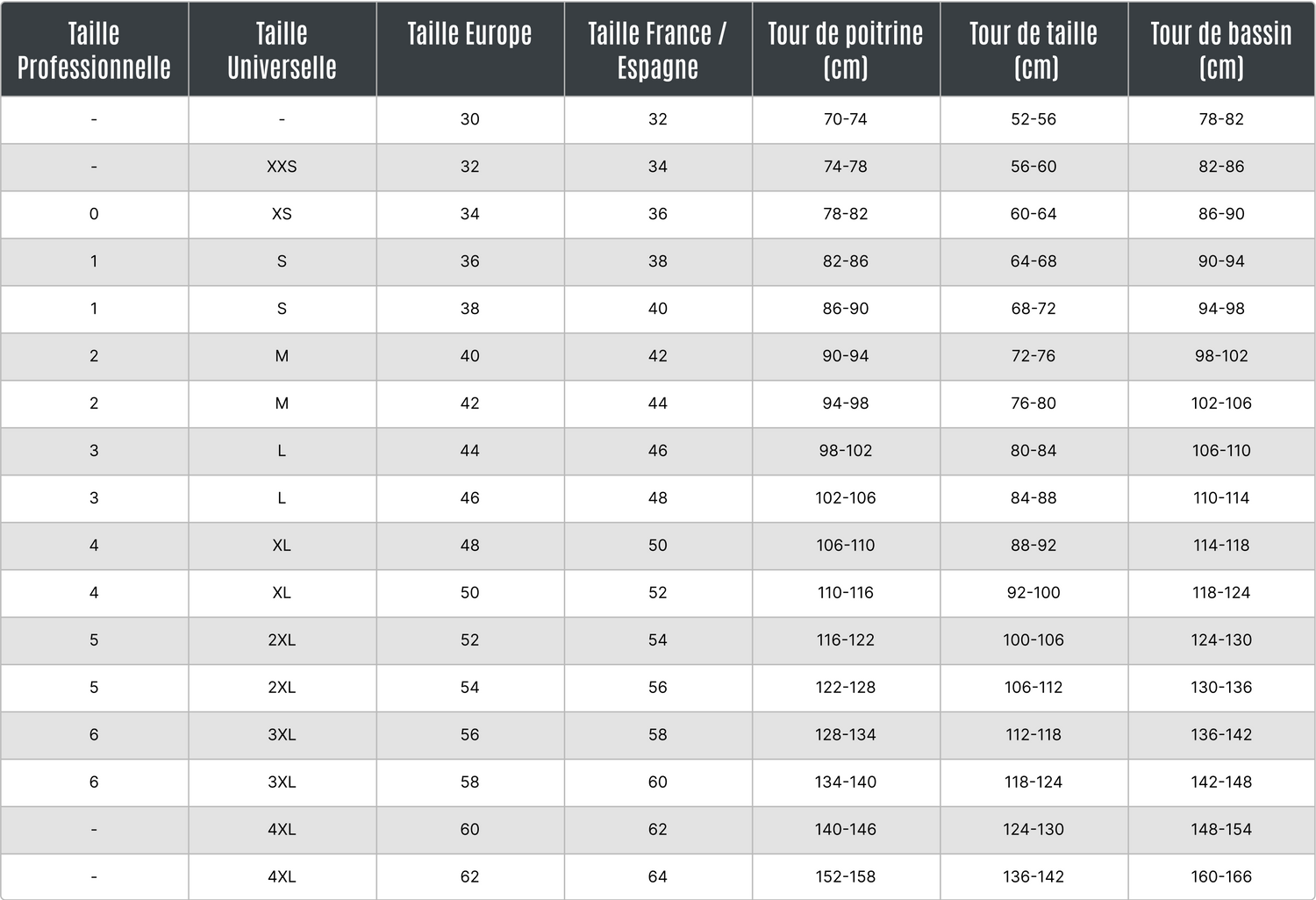1316x900 pixels.
Task: Select the 160-166 hip measurement cell
Action: point(1221,876)
